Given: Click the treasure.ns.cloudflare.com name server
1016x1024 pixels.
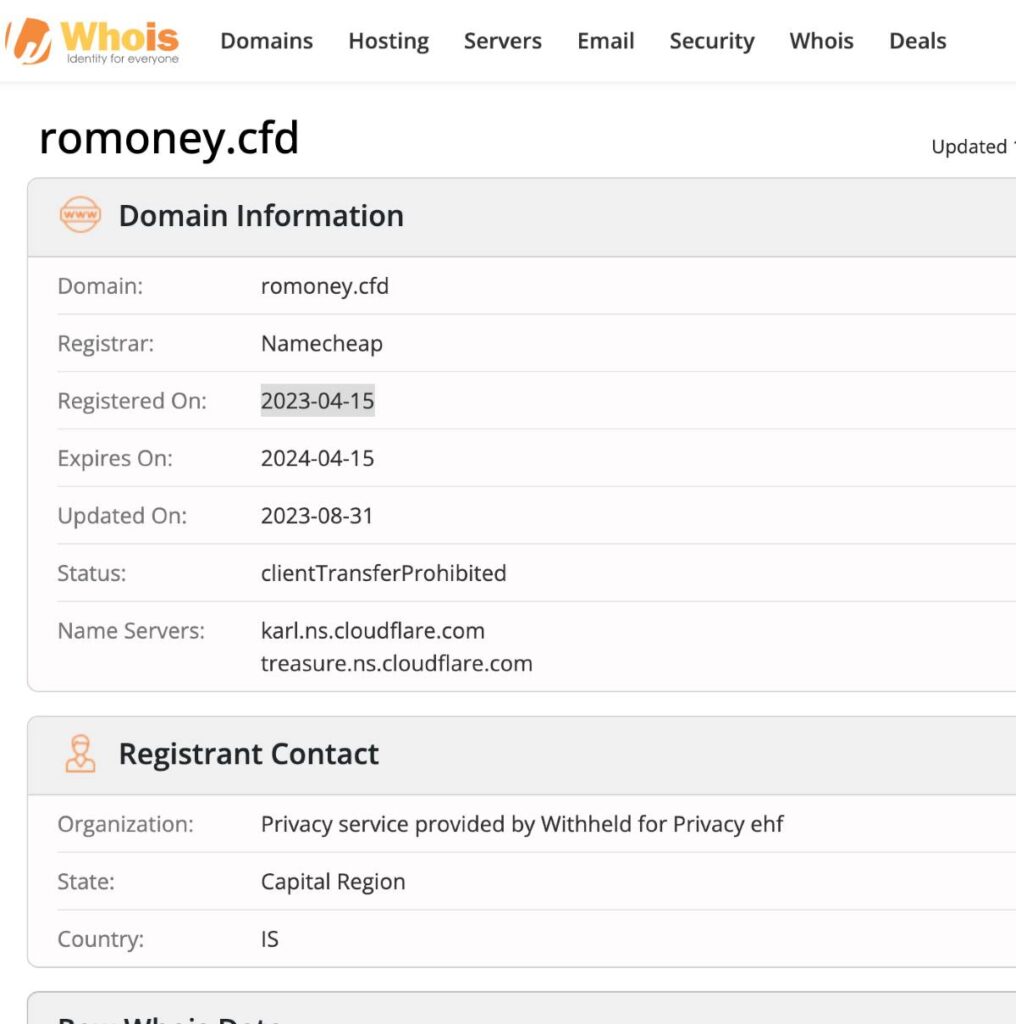Looking at the screenshot, I should (x=396, y=663).
